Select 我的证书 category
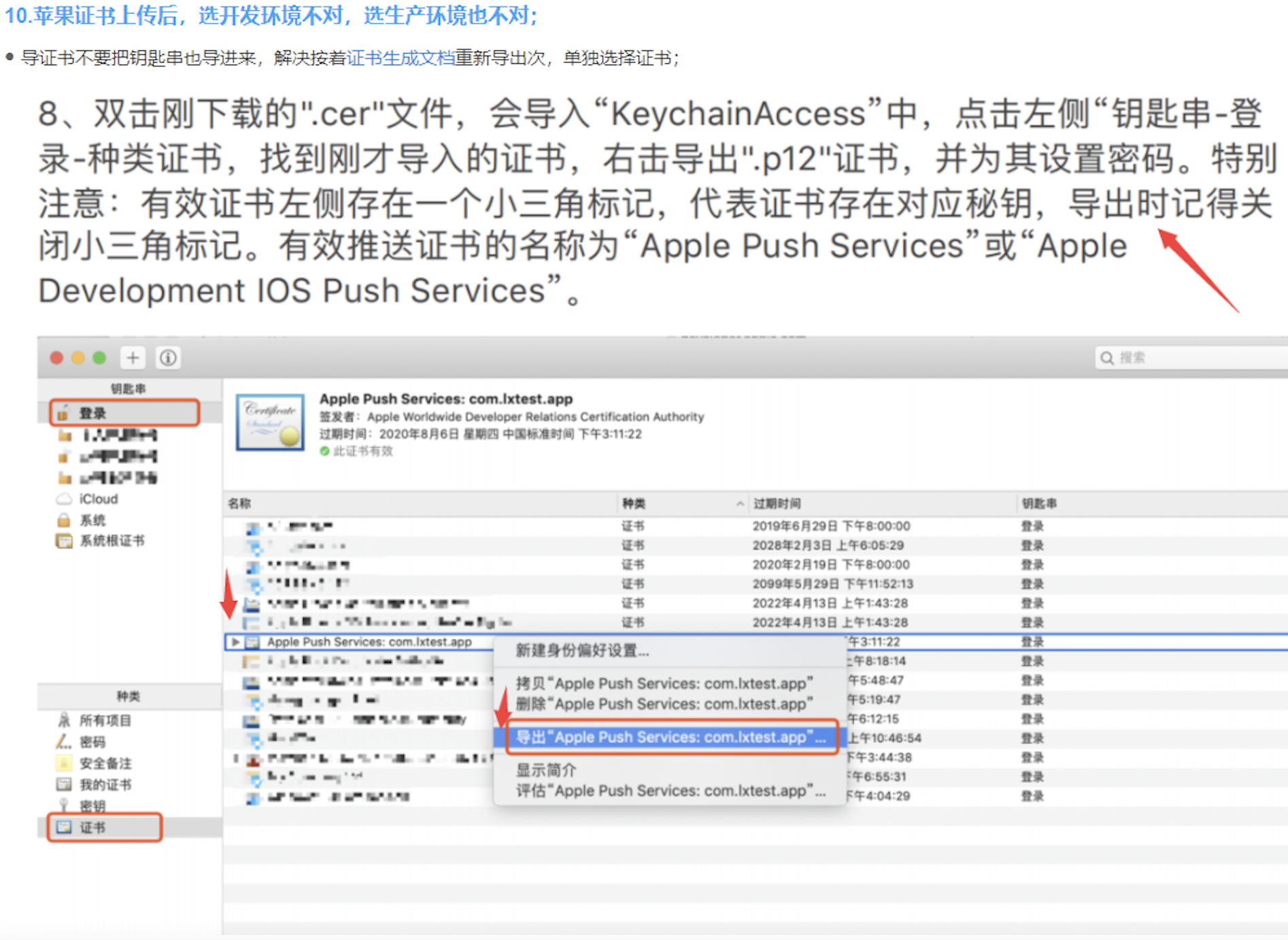The width and height of the screenshot is (1288, 940). [105, 784]
